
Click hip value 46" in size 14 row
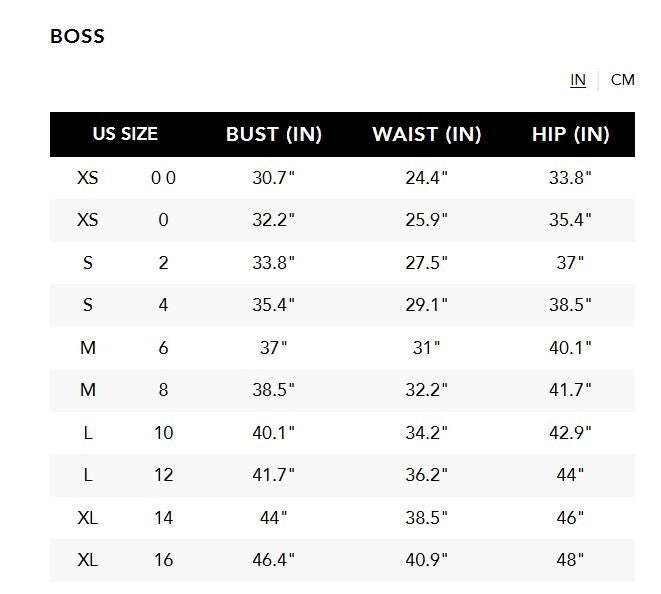570,518
